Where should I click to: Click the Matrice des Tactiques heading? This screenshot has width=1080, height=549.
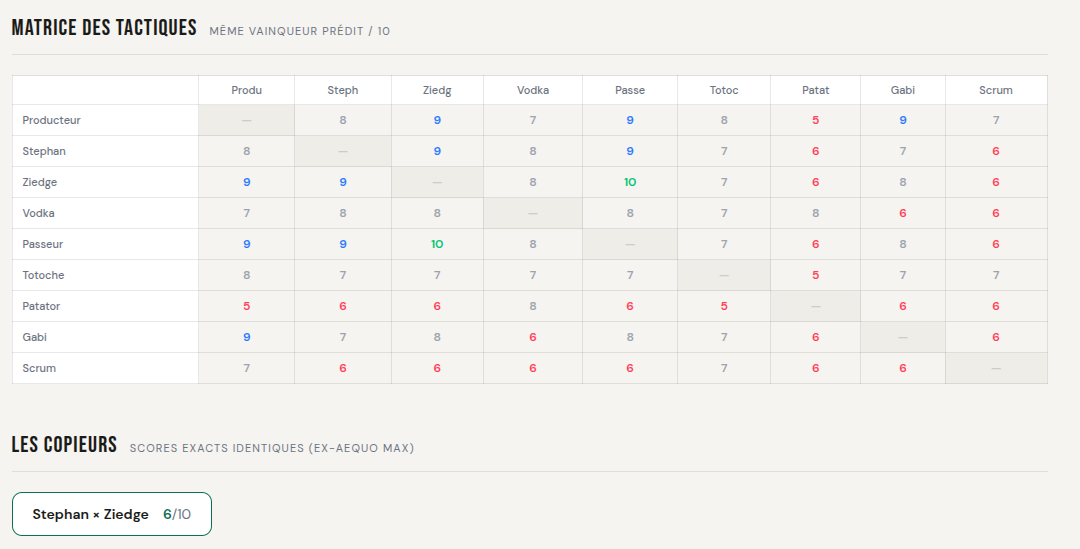coord(104,28)
